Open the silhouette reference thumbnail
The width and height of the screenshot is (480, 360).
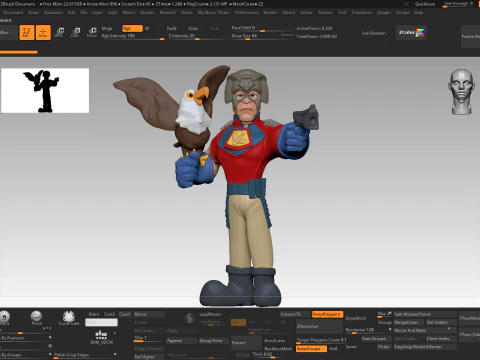click(x=45, y=91)
